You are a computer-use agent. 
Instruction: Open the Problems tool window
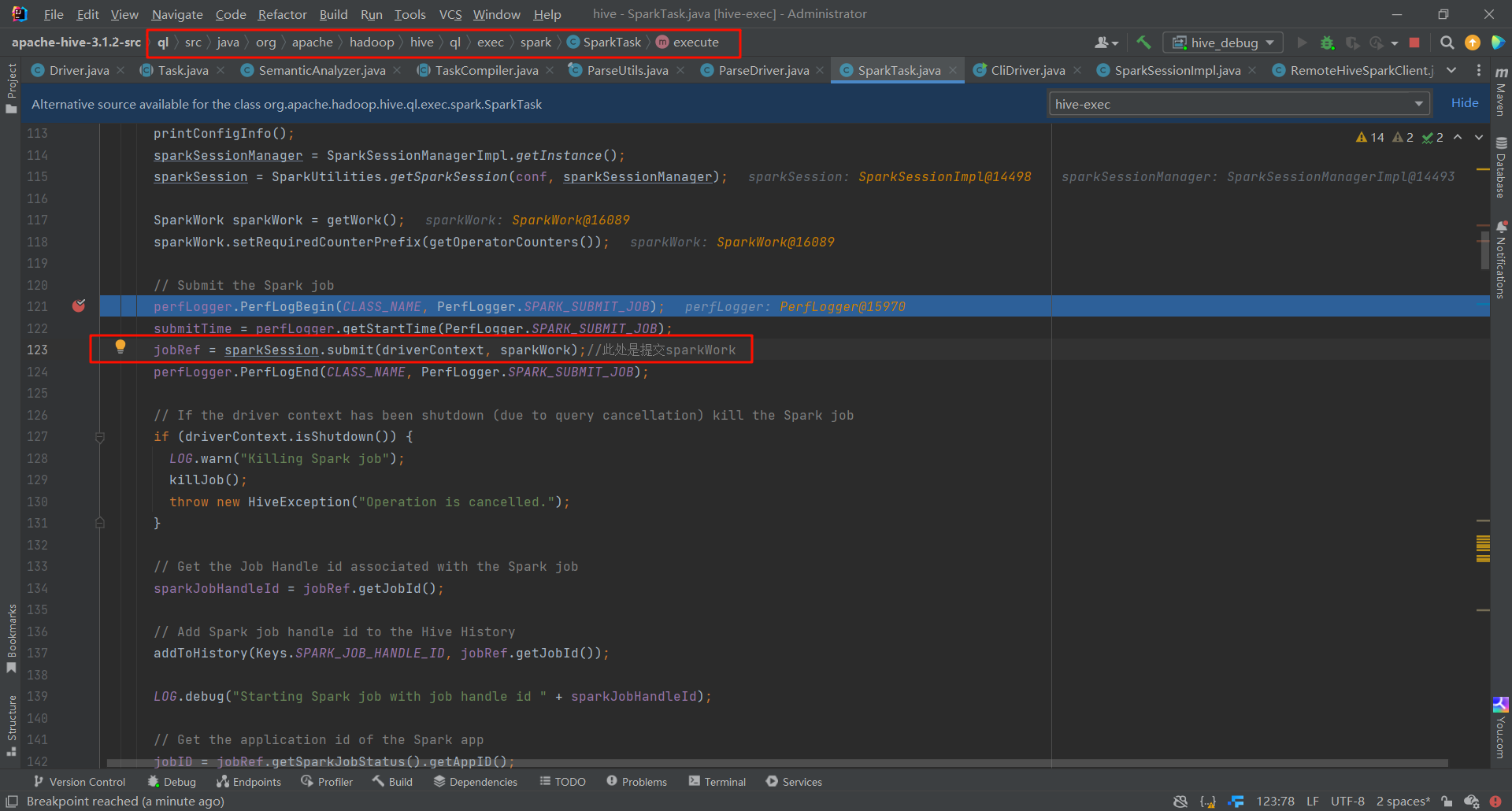click(x=637, y=782)
